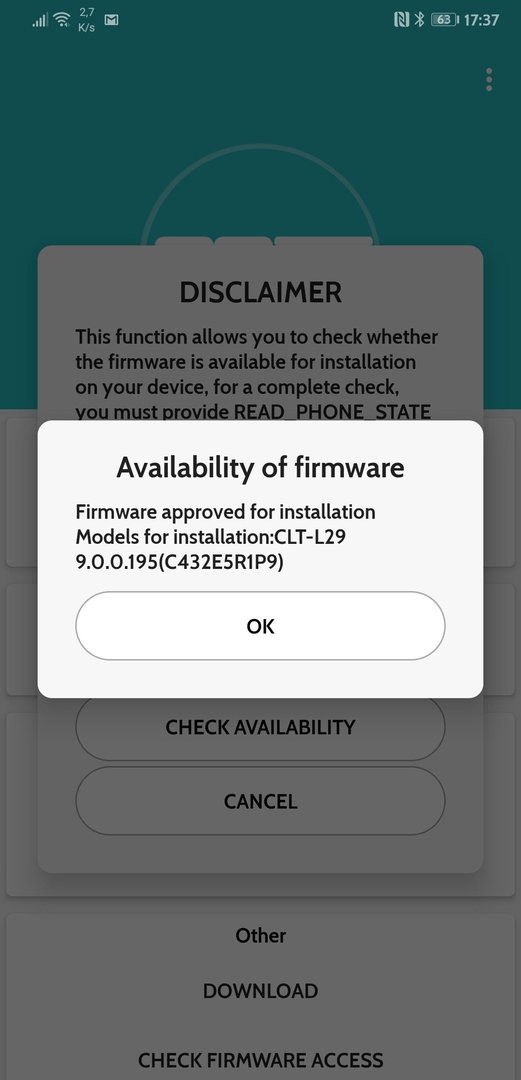Open the three-dot overflow menu
This screenshot has width=521, height=1080.
[x=489, y=79]
